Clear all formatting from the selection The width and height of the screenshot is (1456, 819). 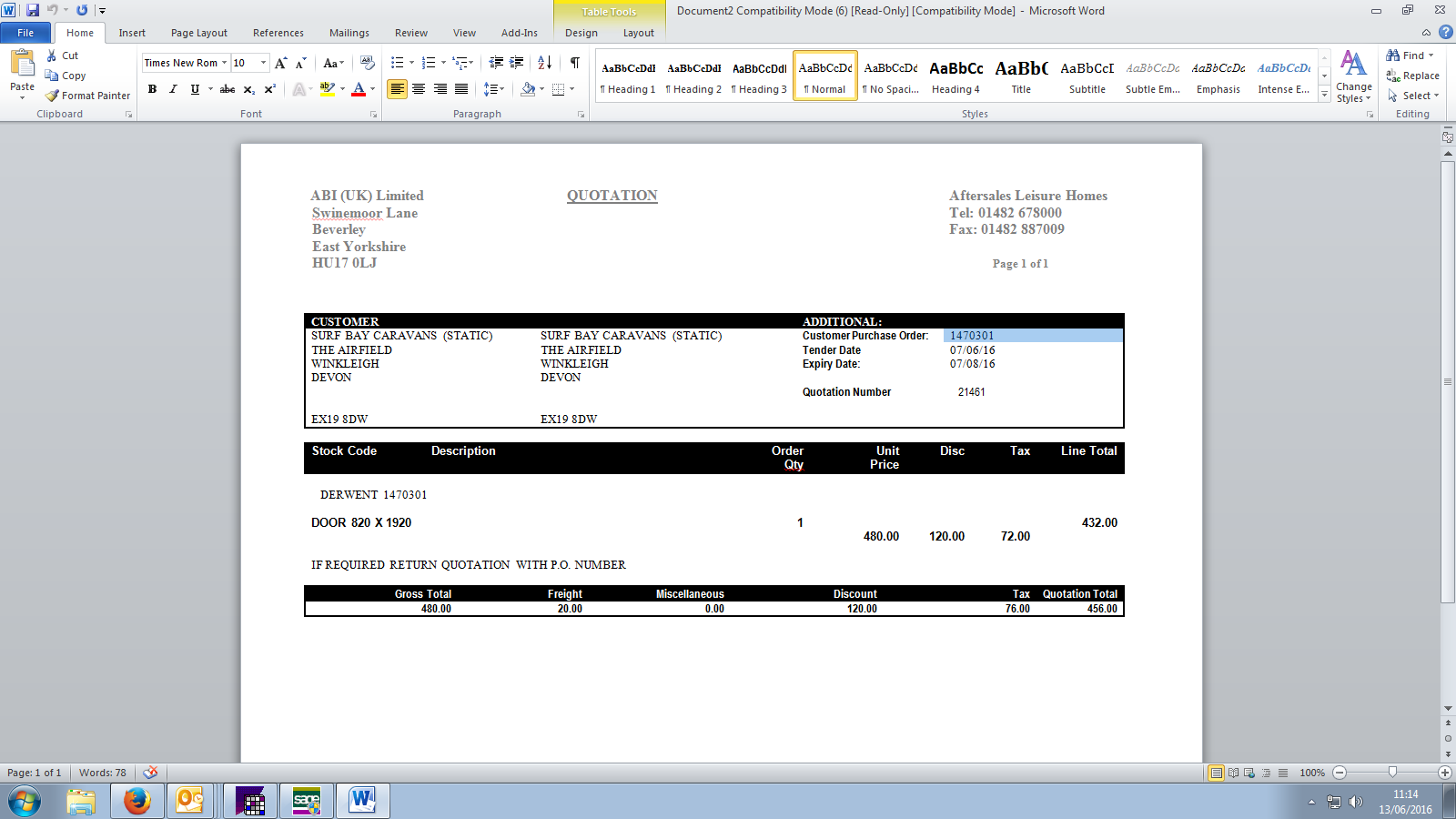[x=368, y=63]
